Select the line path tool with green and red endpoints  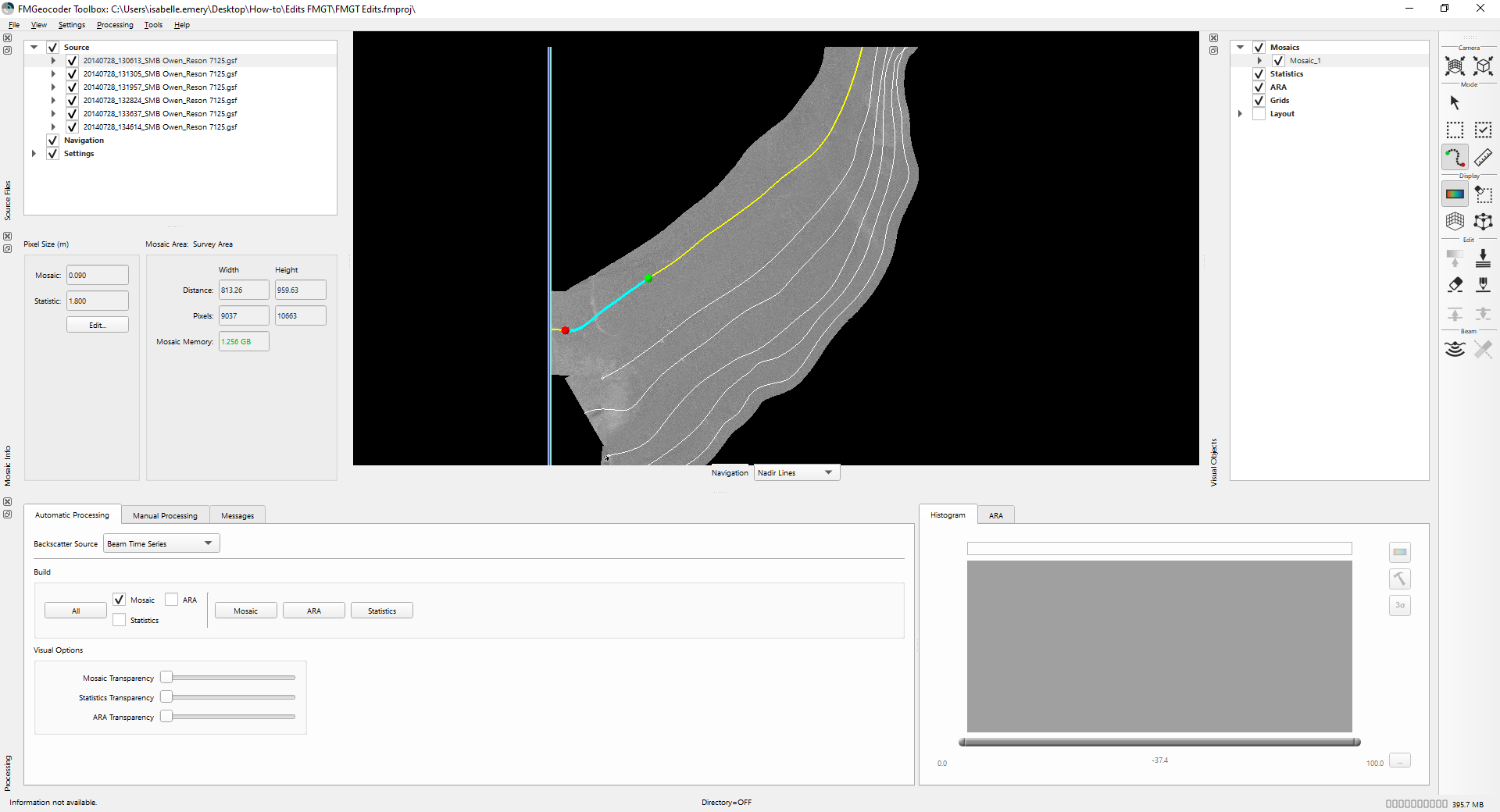tap(1454, 158)
